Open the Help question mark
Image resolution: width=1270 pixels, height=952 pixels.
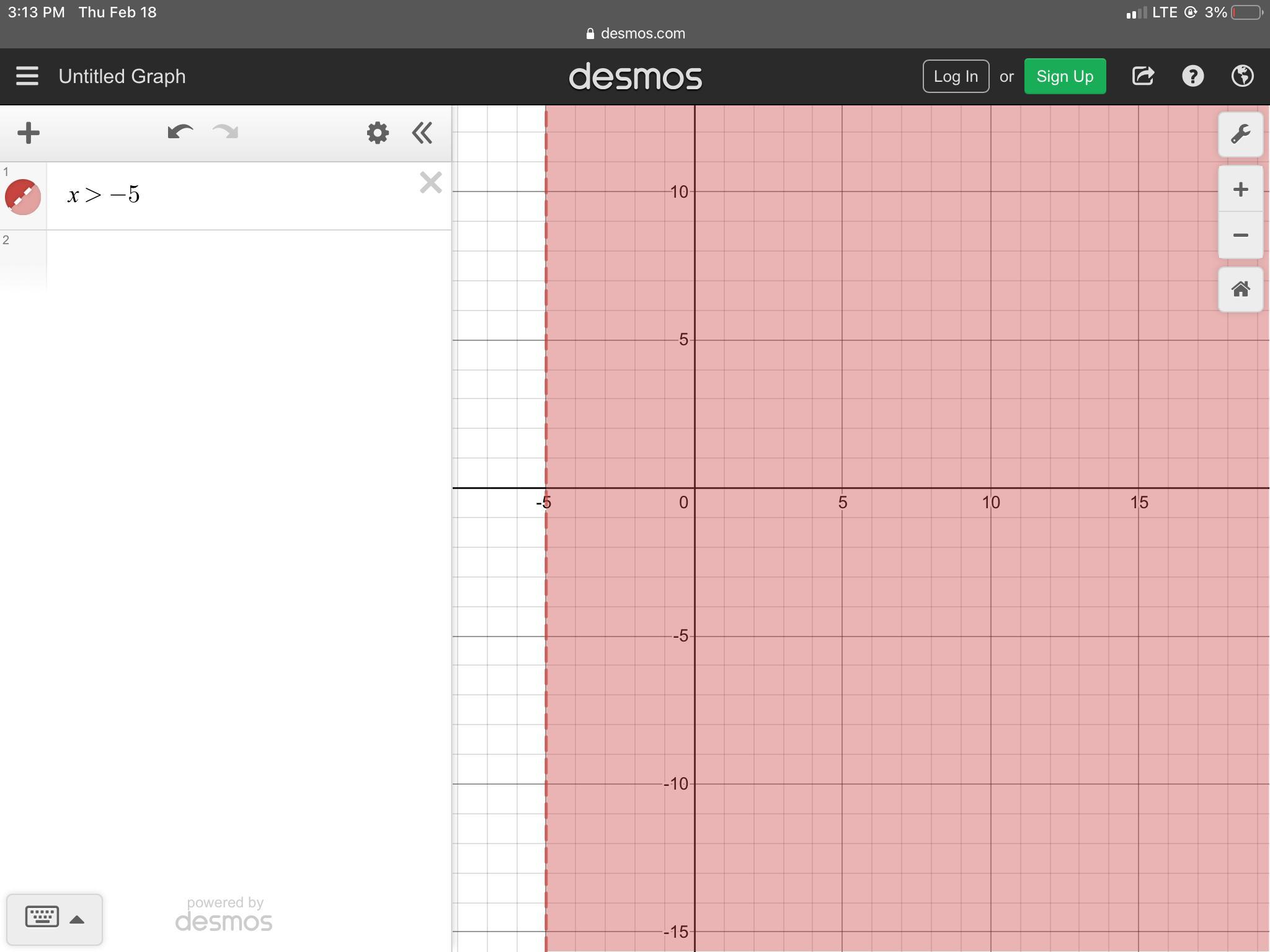click(1192, 76)
